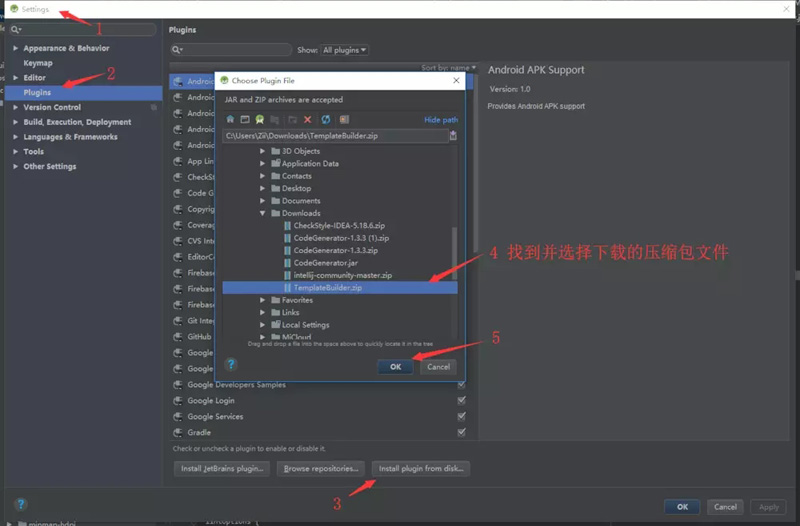Click the grayed module directory icon
The width and height of the screenshot is (800, 526).
(x=274, y=119)
